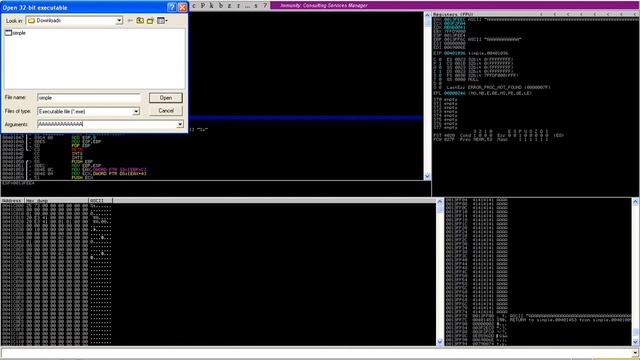Select the 'simple' executable file
The height and width of the screenshot is (360, 640).
[16, 33]
